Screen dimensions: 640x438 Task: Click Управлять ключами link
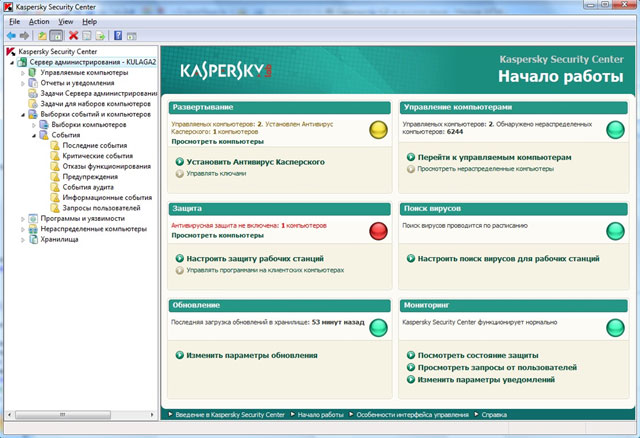click(216, 173)
